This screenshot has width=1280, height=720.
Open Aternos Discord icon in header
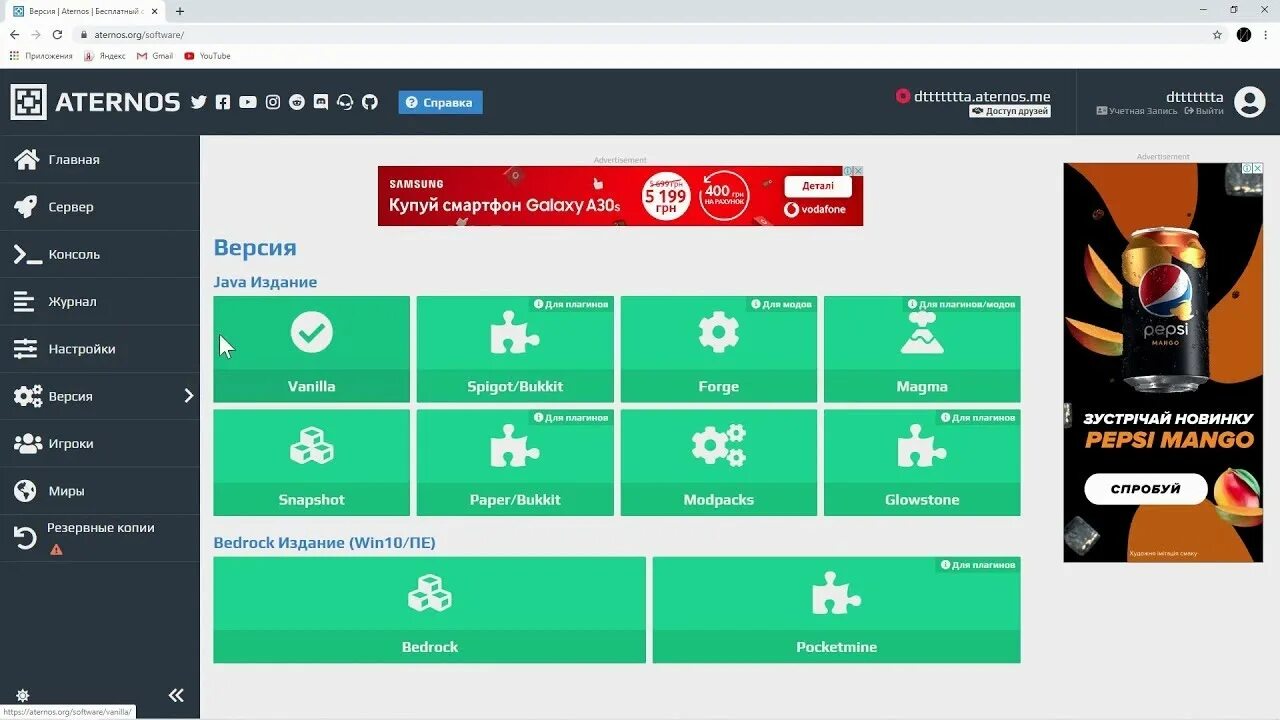[x=321, y=102]
